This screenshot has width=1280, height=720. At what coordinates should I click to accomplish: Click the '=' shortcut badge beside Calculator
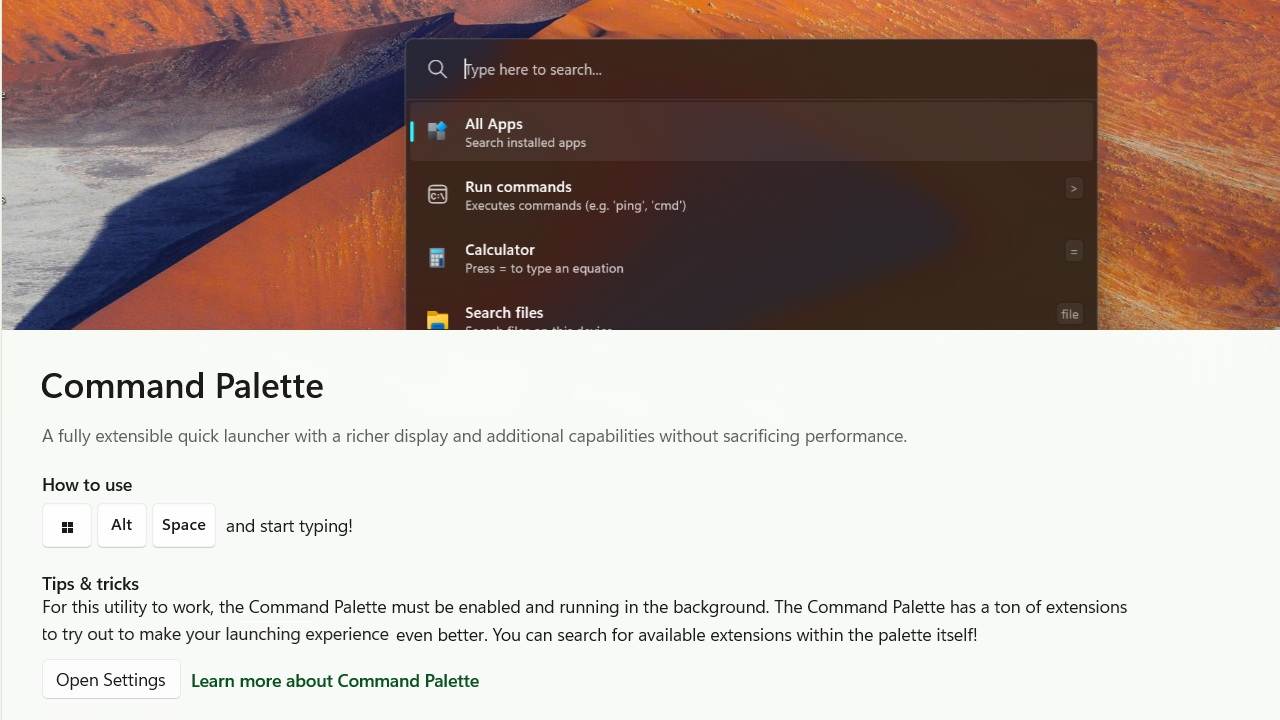(1073, 250)
